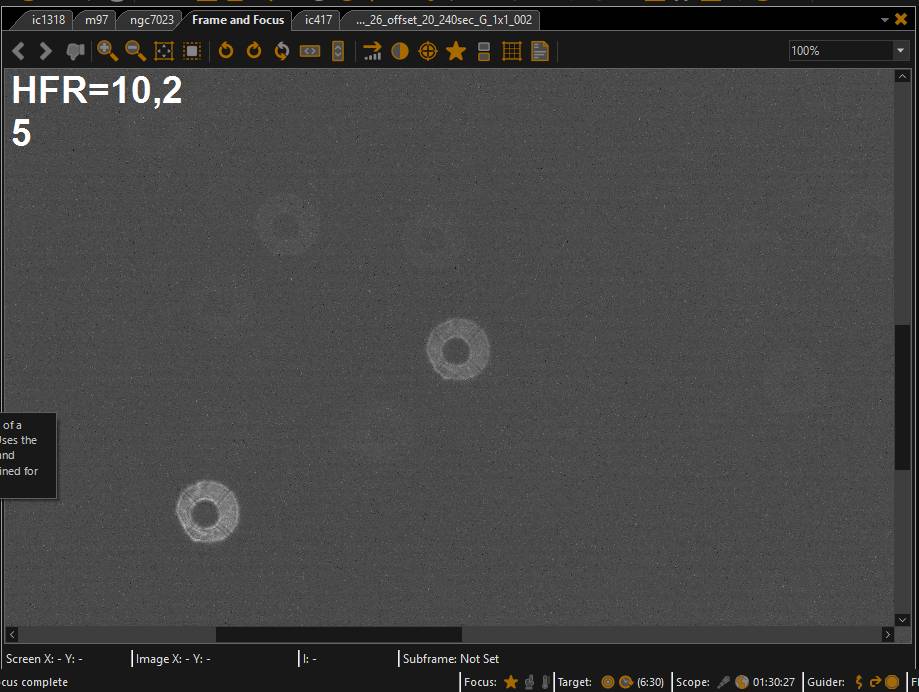Click the focus star icon in status bar
This screenshot has width=919, height=692.
coord(511,682)
